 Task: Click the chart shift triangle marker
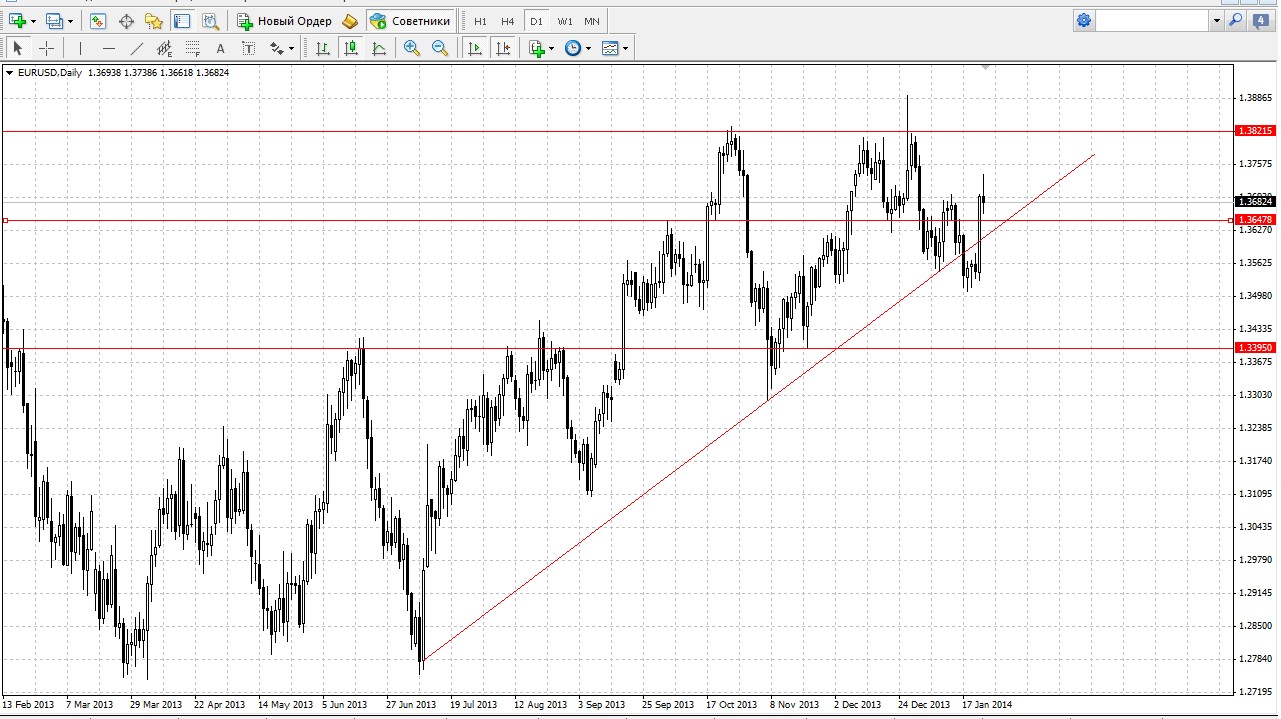pyautogui.click(x=986, y=68)
